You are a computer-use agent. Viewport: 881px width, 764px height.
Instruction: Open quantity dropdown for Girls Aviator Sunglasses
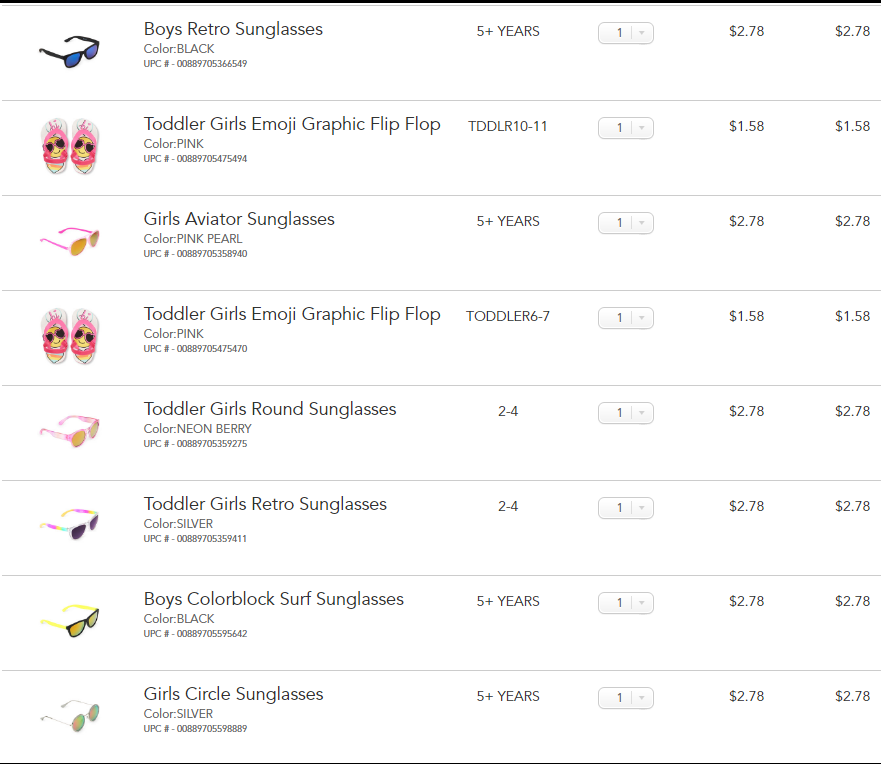626,223
